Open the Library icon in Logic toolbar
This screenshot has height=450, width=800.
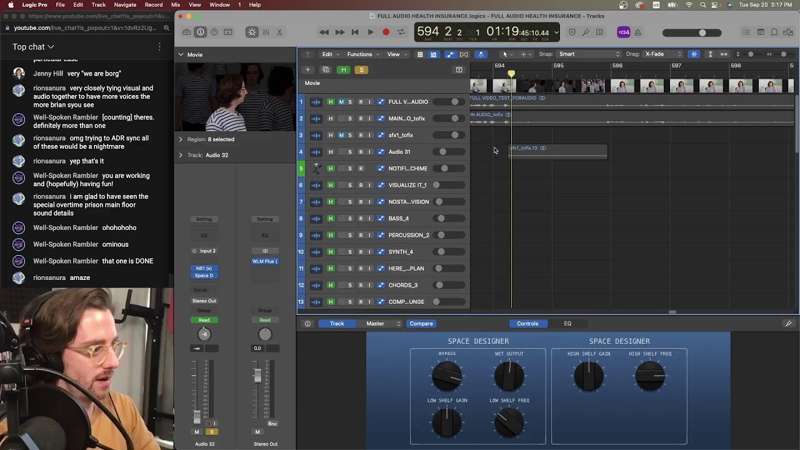point(187,32)
